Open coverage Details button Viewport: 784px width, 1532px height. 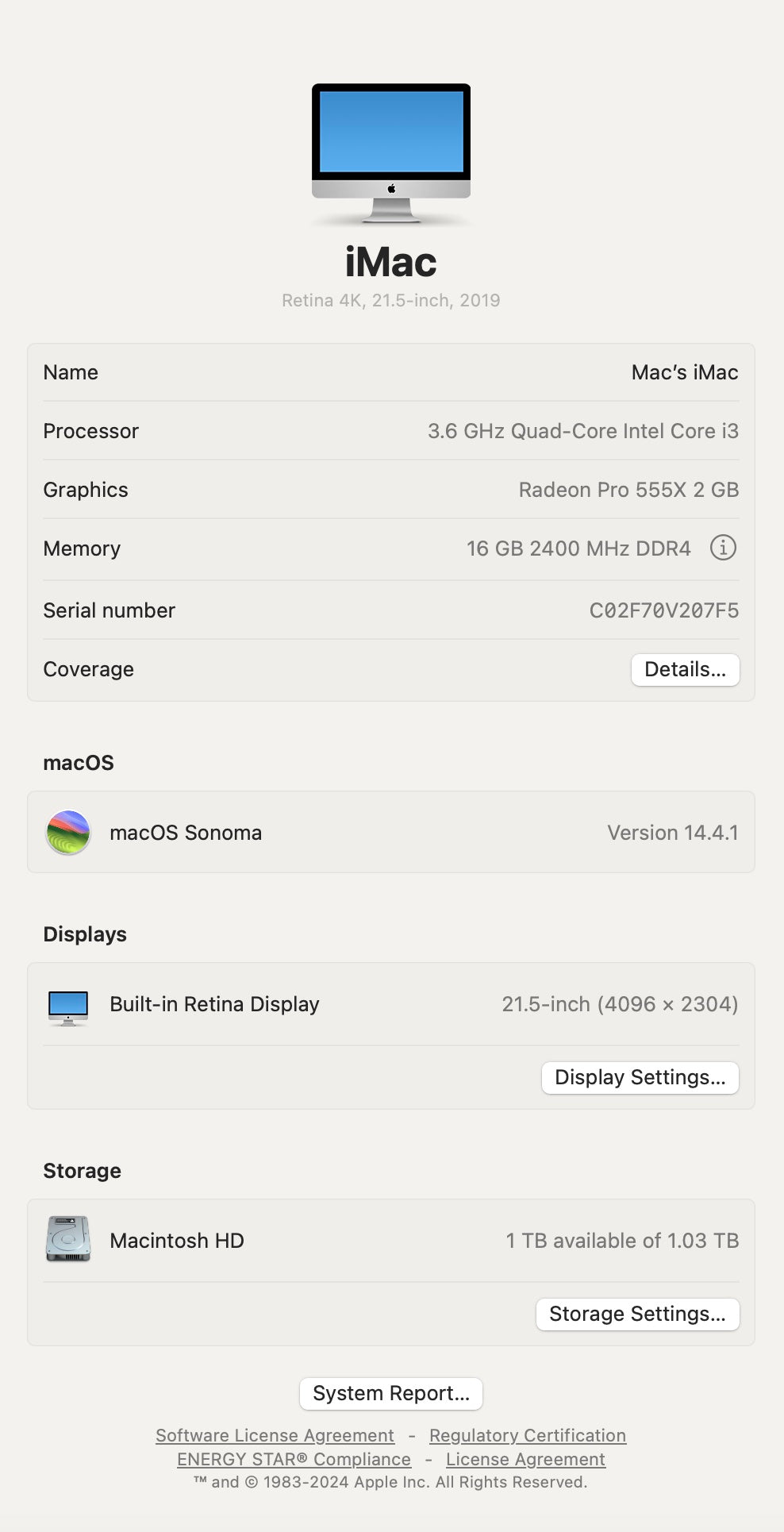point(685,669)
